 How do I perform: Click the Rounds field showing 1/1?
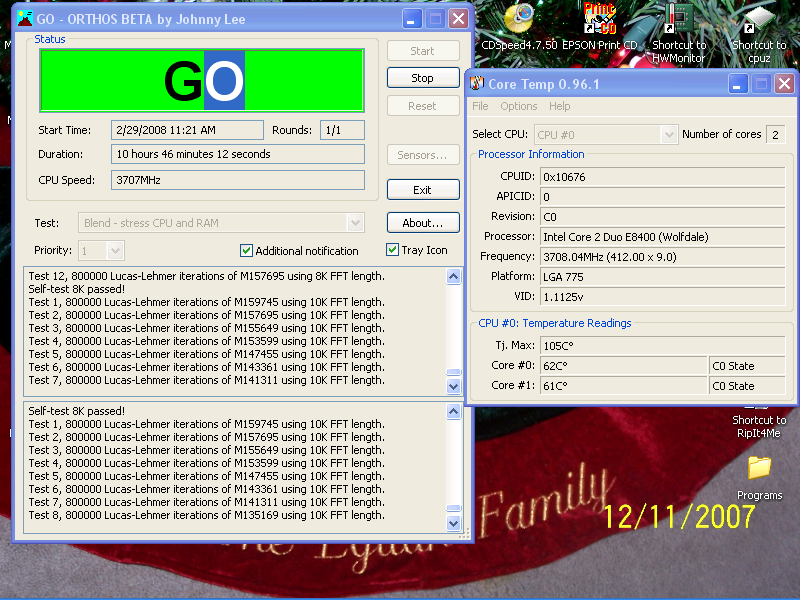pos(342,130)
